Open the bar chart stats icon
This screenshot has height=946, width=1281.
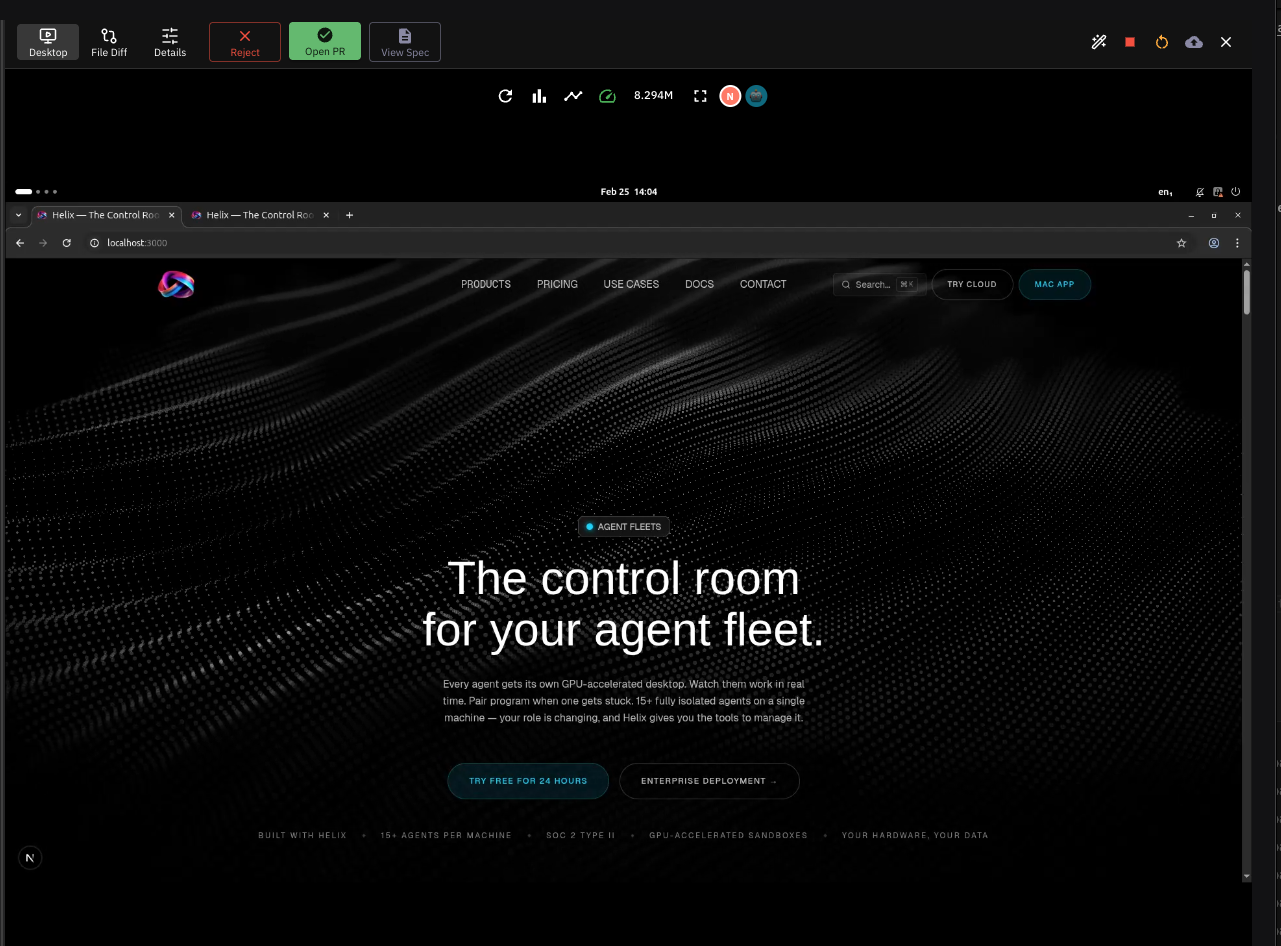coord(539,96)
